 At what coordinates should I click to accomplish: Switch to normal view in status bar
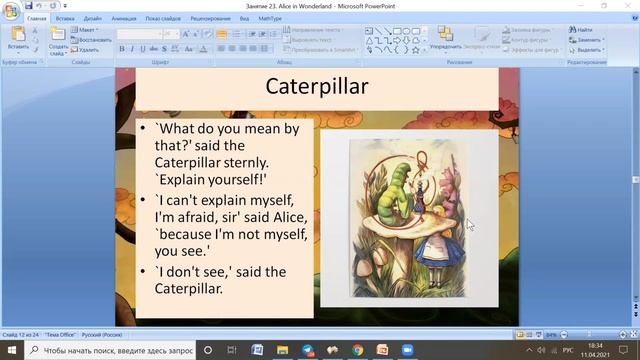pos(520,335)
